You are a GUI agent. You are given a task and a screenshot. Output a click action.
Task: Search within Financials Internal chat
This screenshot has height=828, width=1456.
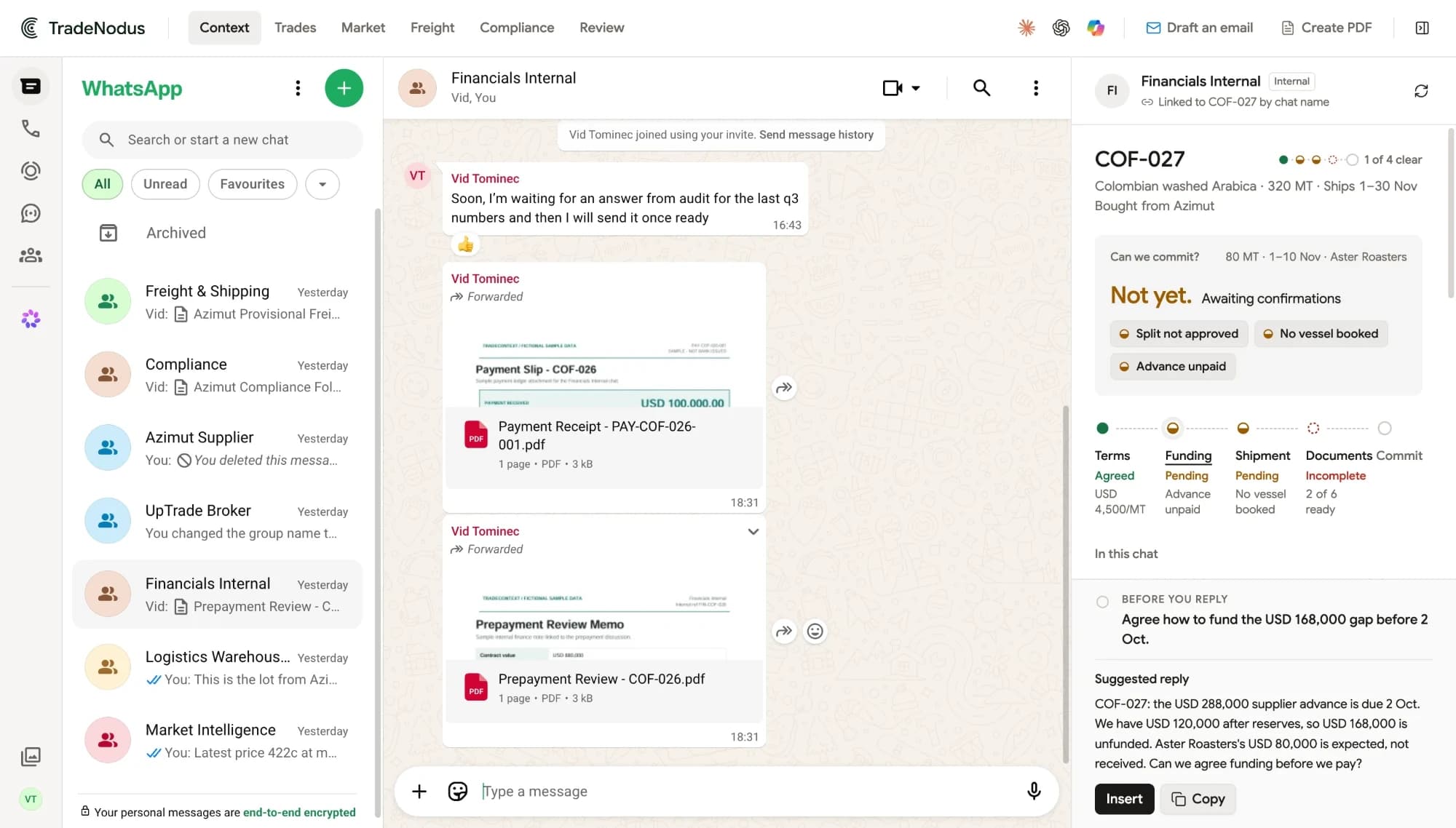coord(981,88)
